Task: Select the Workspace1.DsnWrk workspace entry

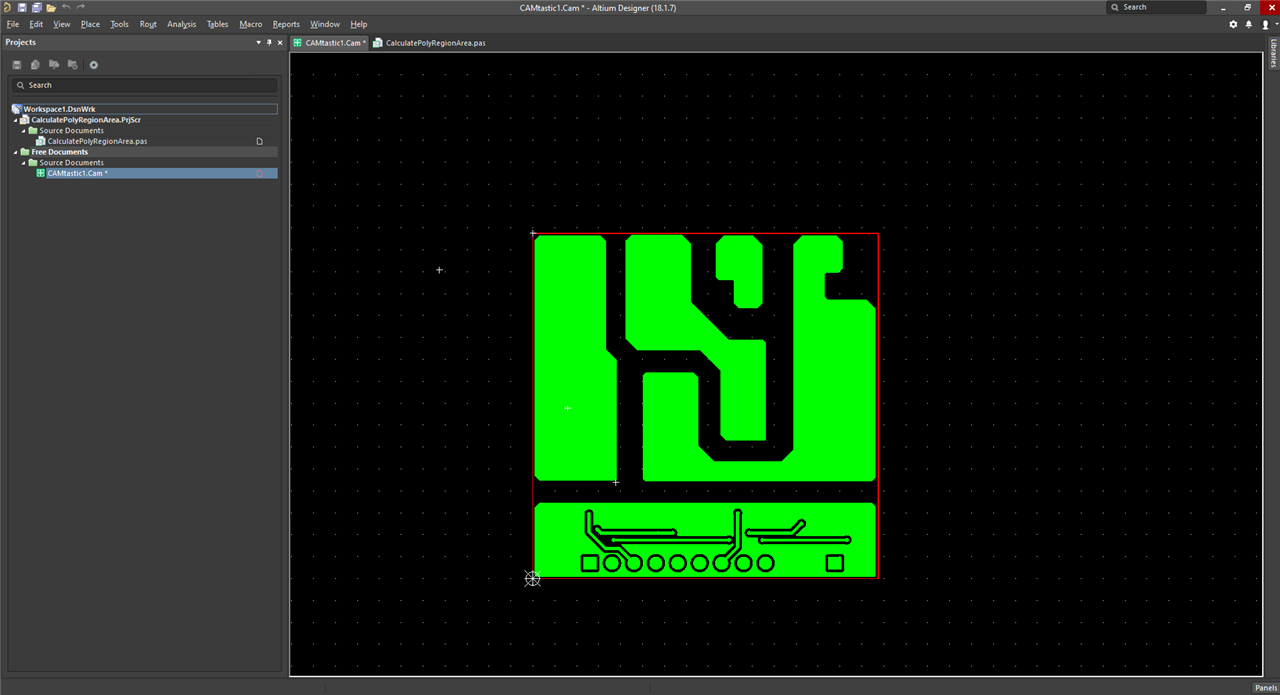Action: click(145, 109)
